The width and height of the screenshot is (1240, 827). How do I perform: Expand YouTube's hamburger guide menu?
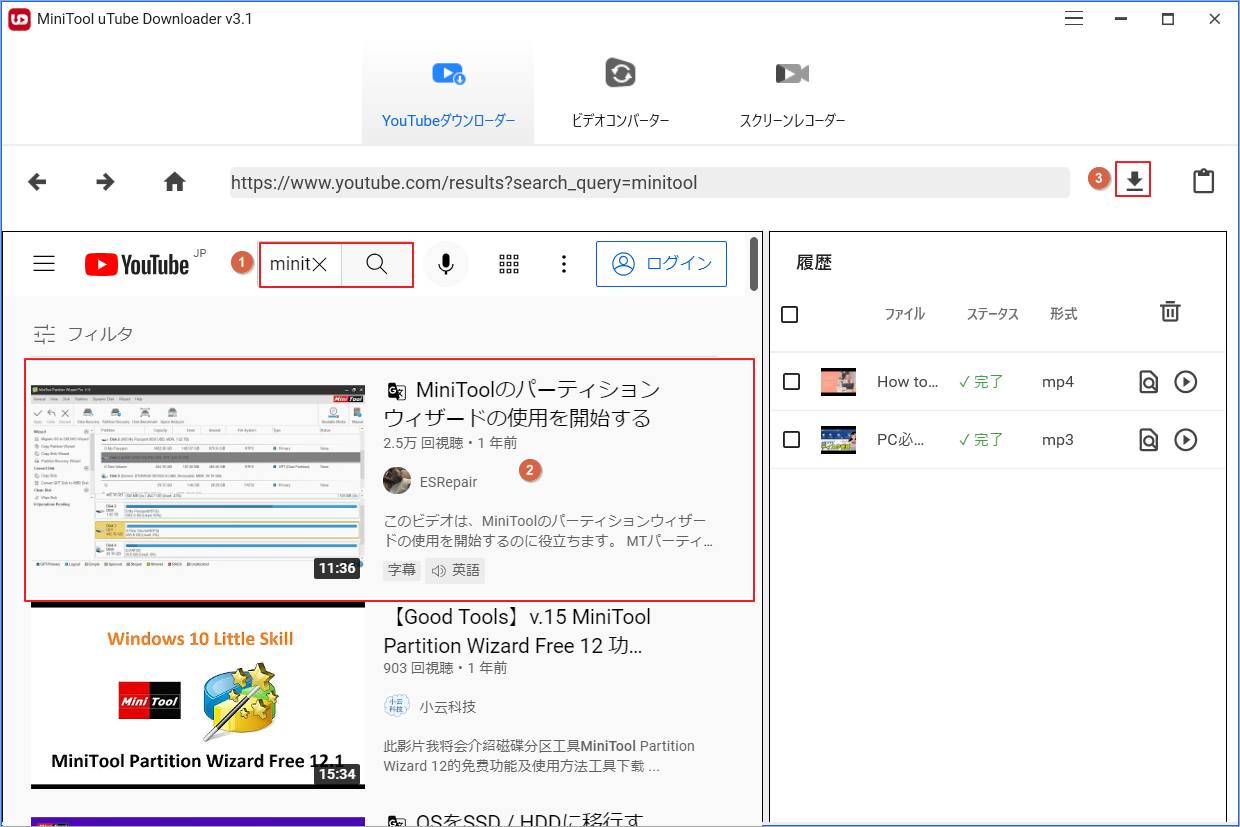pyautogui.click(x=44, y=263)
